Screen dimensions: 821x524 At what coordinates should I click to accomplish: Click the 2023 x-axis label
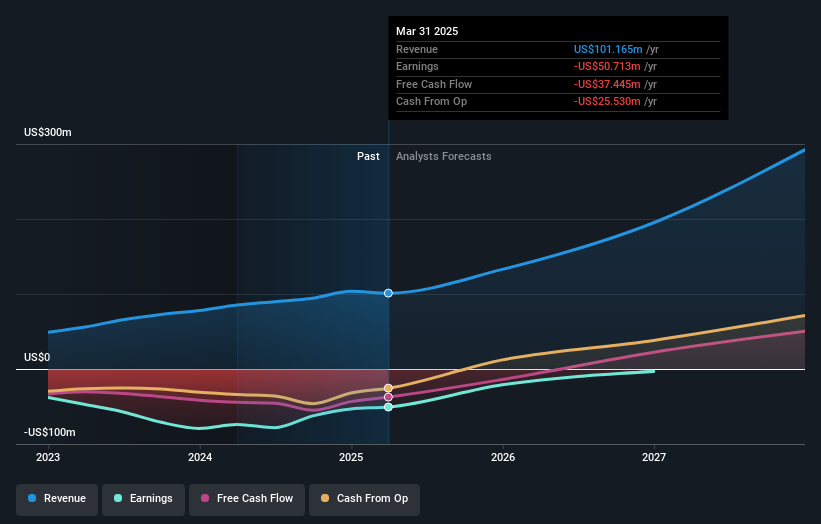tap(48, 457)
